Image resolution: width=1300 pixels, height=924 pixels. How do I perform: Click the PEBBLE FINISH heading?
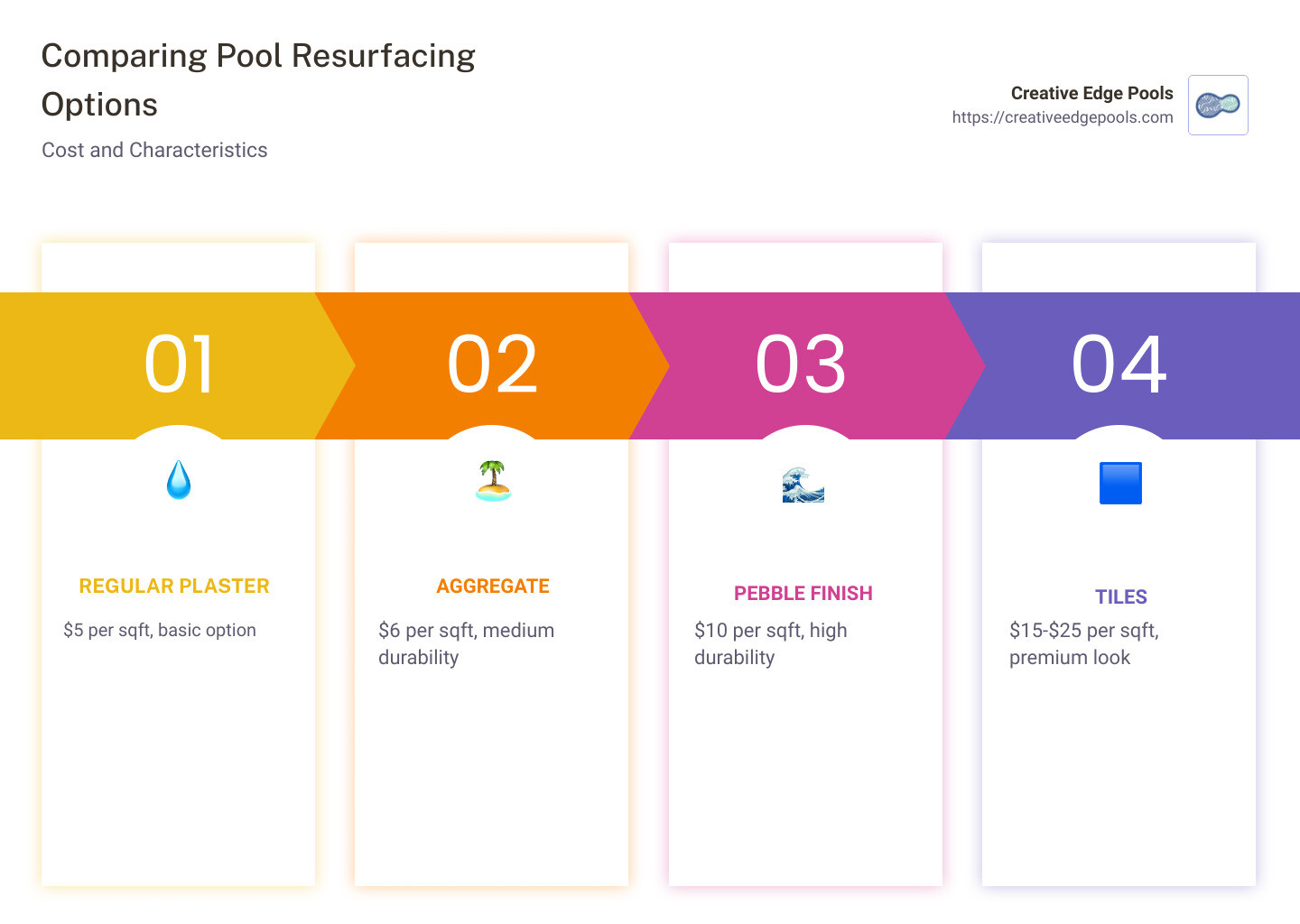coord(803,593)
